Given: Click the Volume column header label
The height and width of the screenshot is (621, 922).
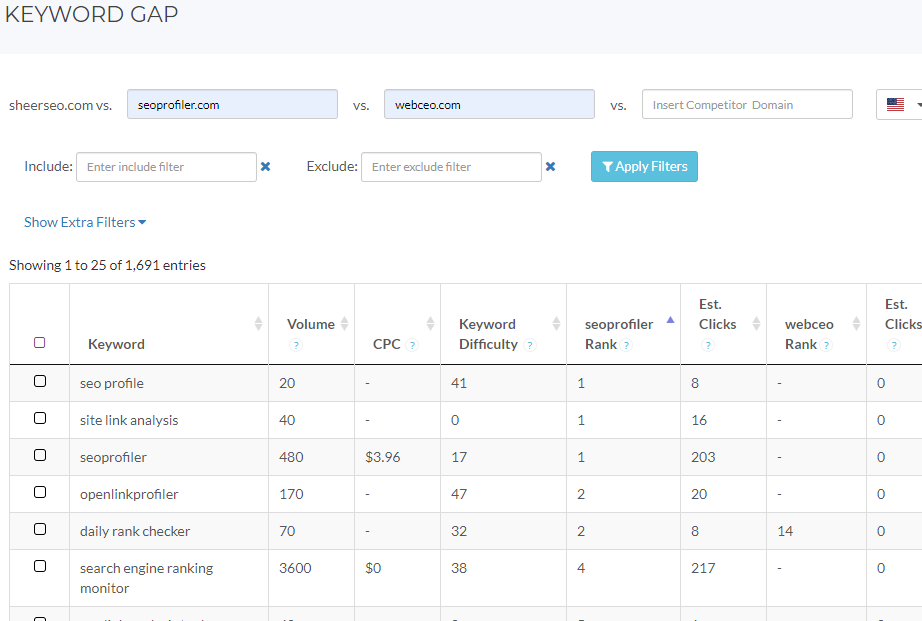Looking at the screenshot, I should [x=310, y=324].
